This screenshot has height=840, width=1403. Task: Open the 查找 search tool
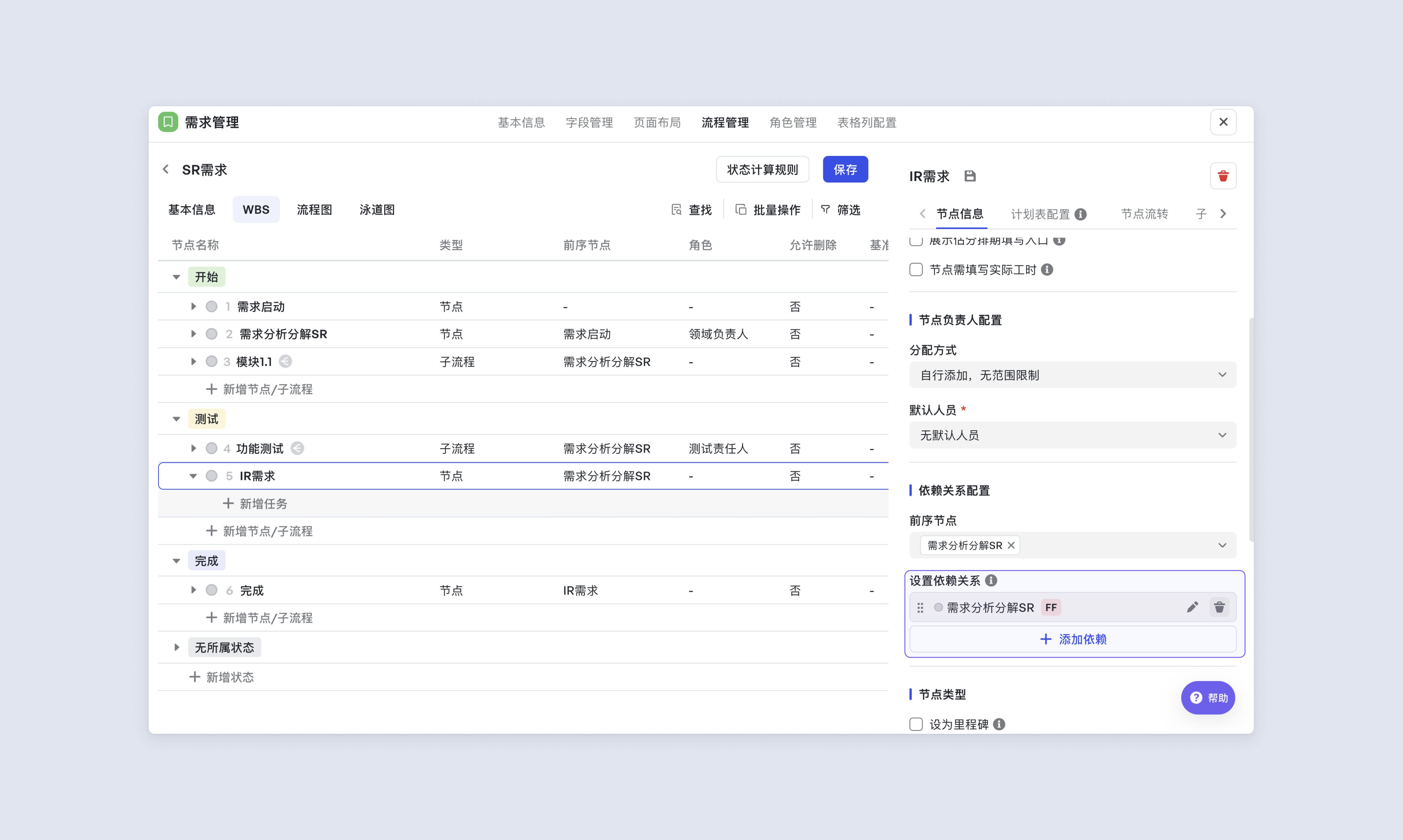(x=691, y=210)
